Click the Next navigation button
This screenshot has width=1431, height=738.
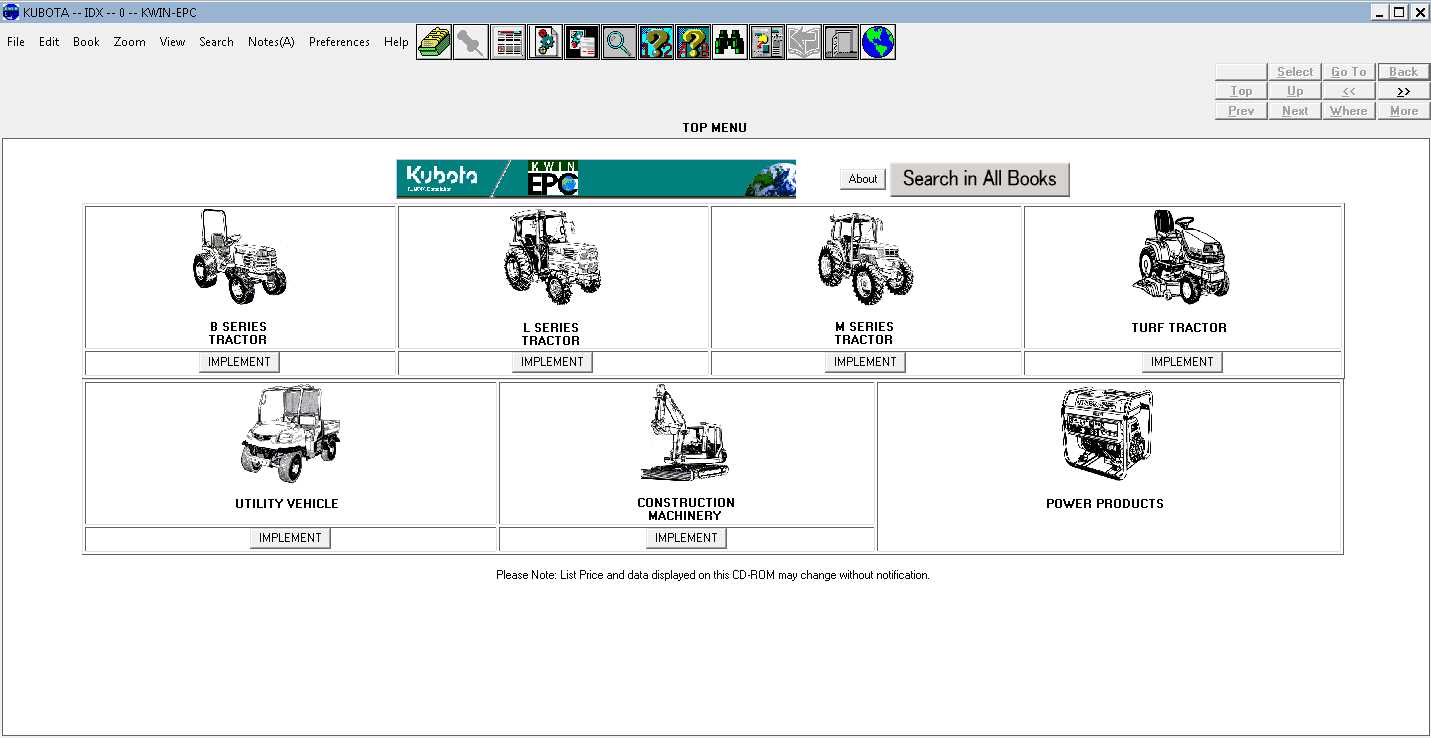[1295, 111]
